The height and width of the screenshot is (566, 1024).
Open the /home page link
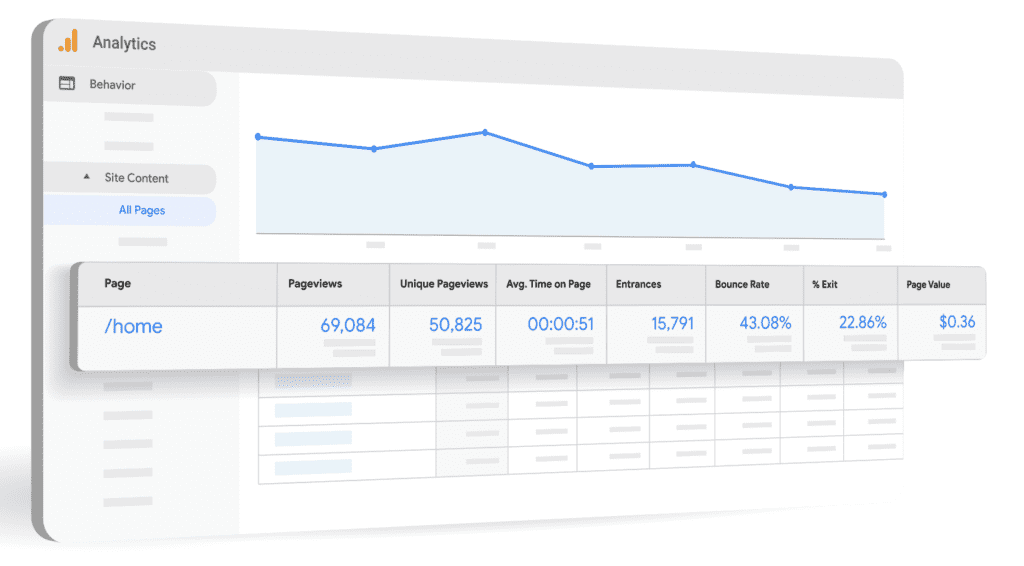pyautogui.click(x=133, y=326)
